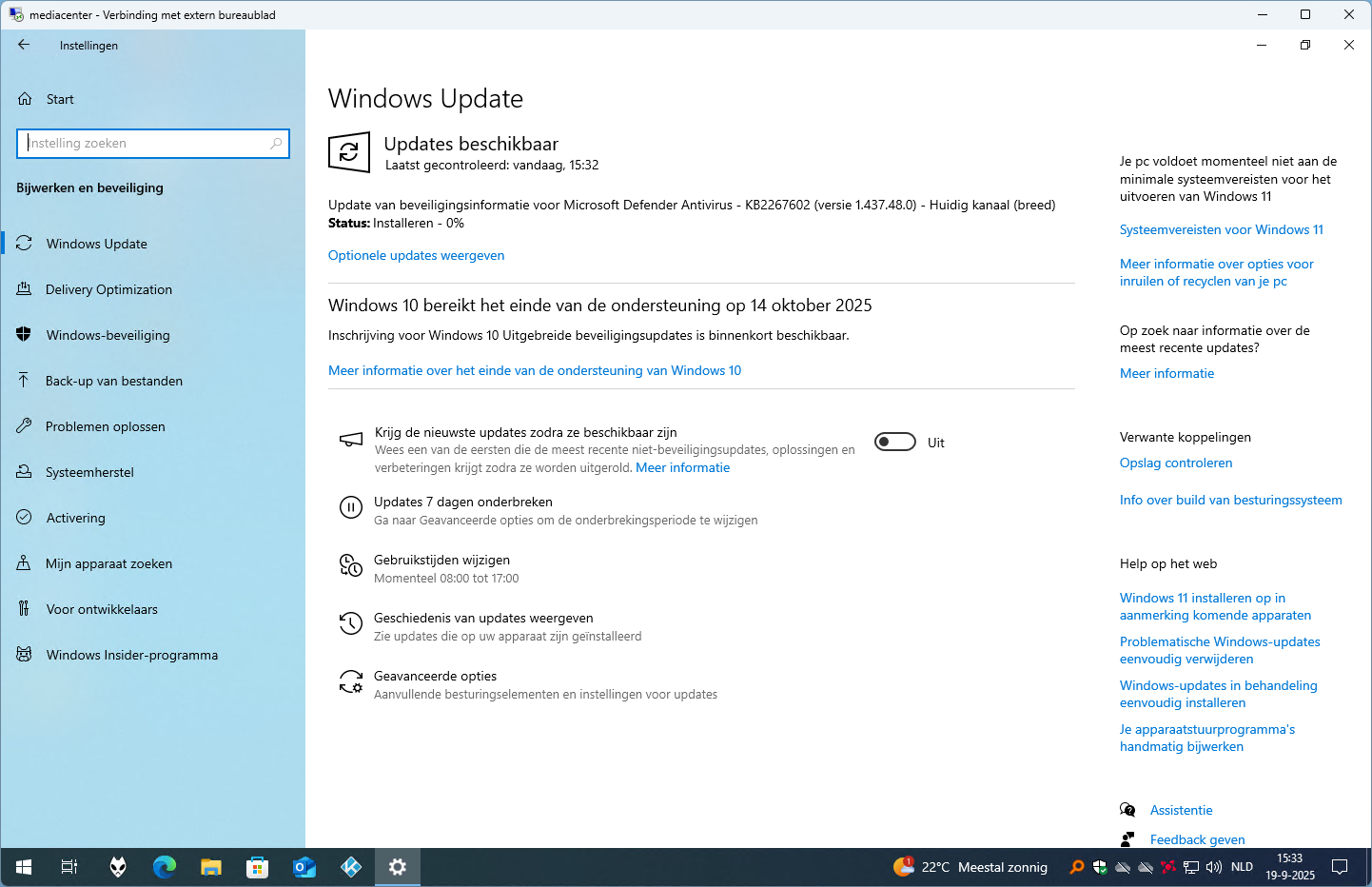Restore the inner Instellingen window size
Viewport: 1372px width, 887px height.
1305,45
